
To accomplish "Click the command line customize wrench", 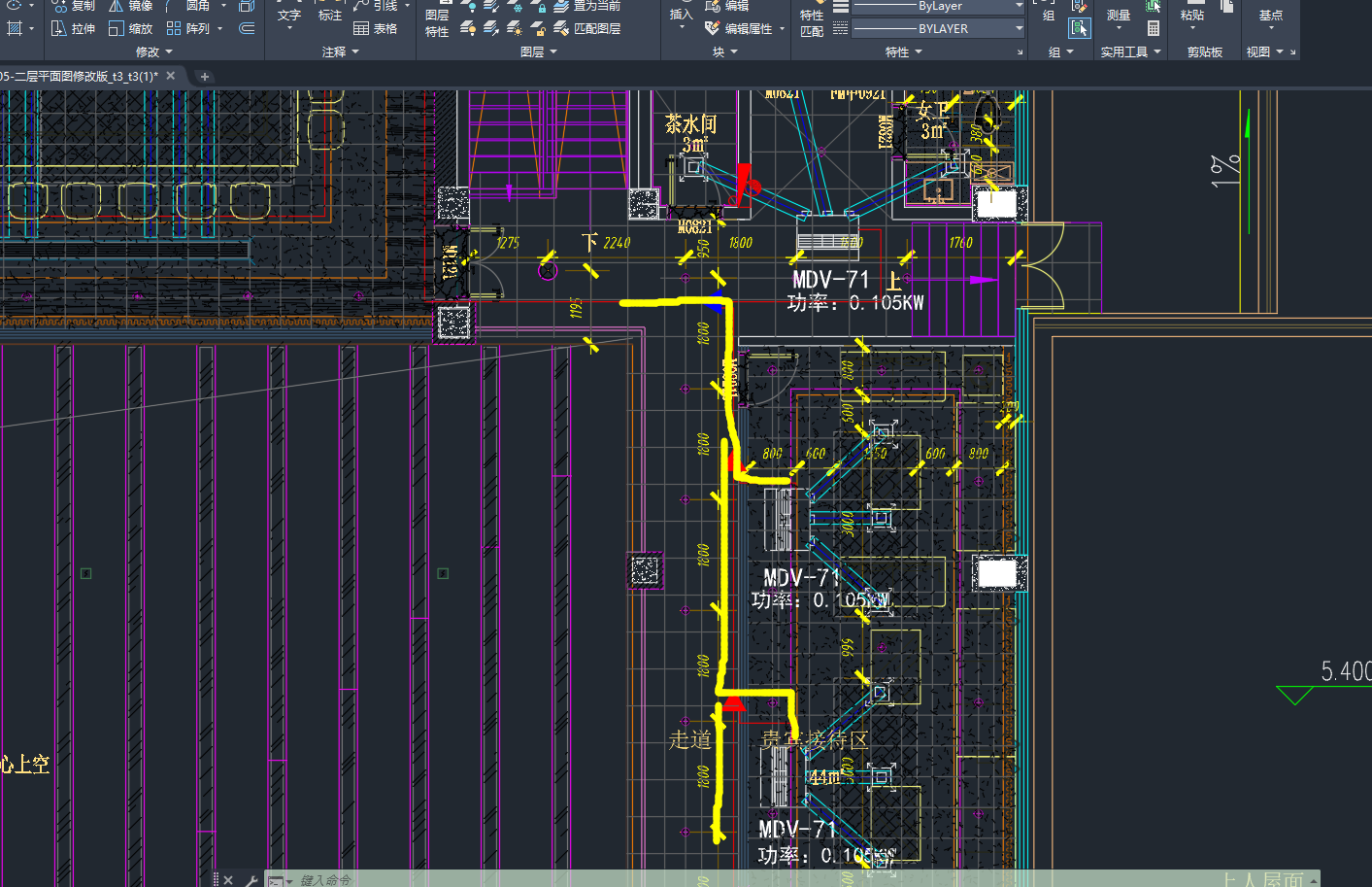I will (251, 880).
